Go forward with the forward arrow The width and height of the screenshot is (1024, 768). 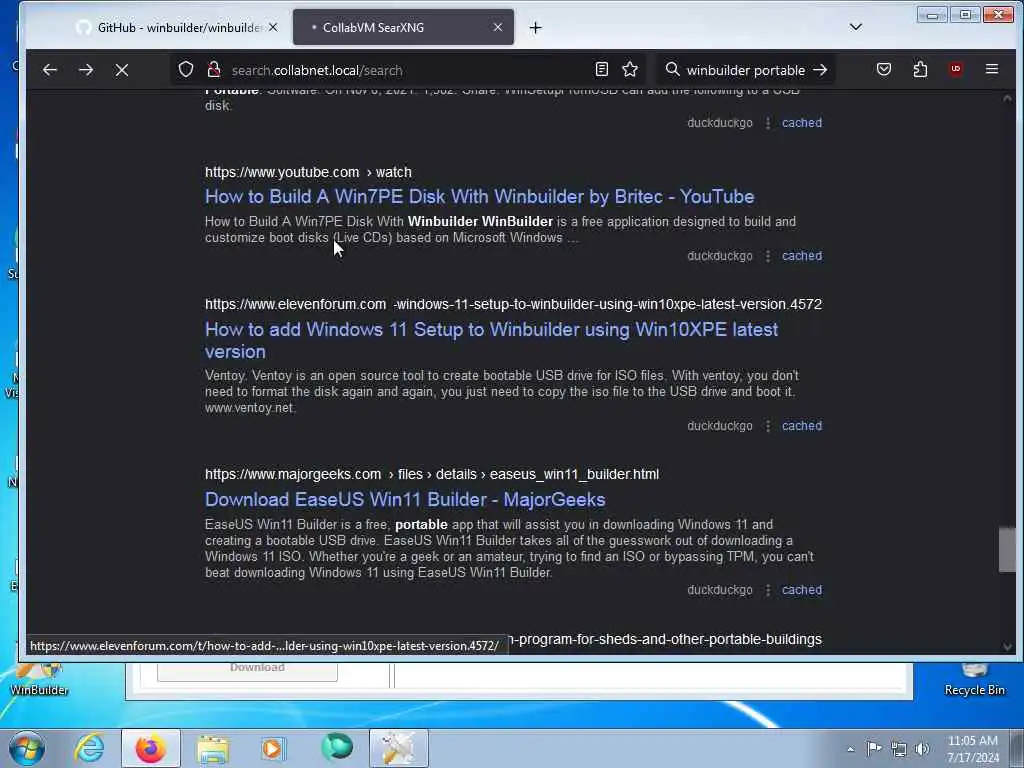point(86,70)
